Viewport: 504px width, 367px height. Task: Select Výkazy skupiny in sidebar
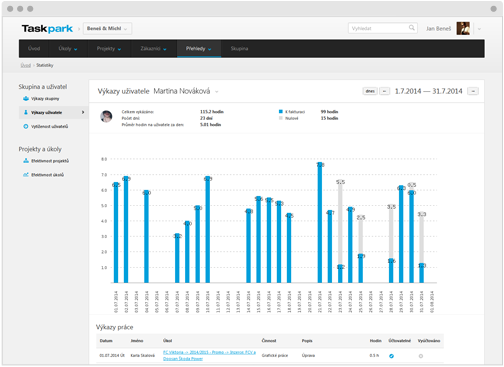coord(45,99)
